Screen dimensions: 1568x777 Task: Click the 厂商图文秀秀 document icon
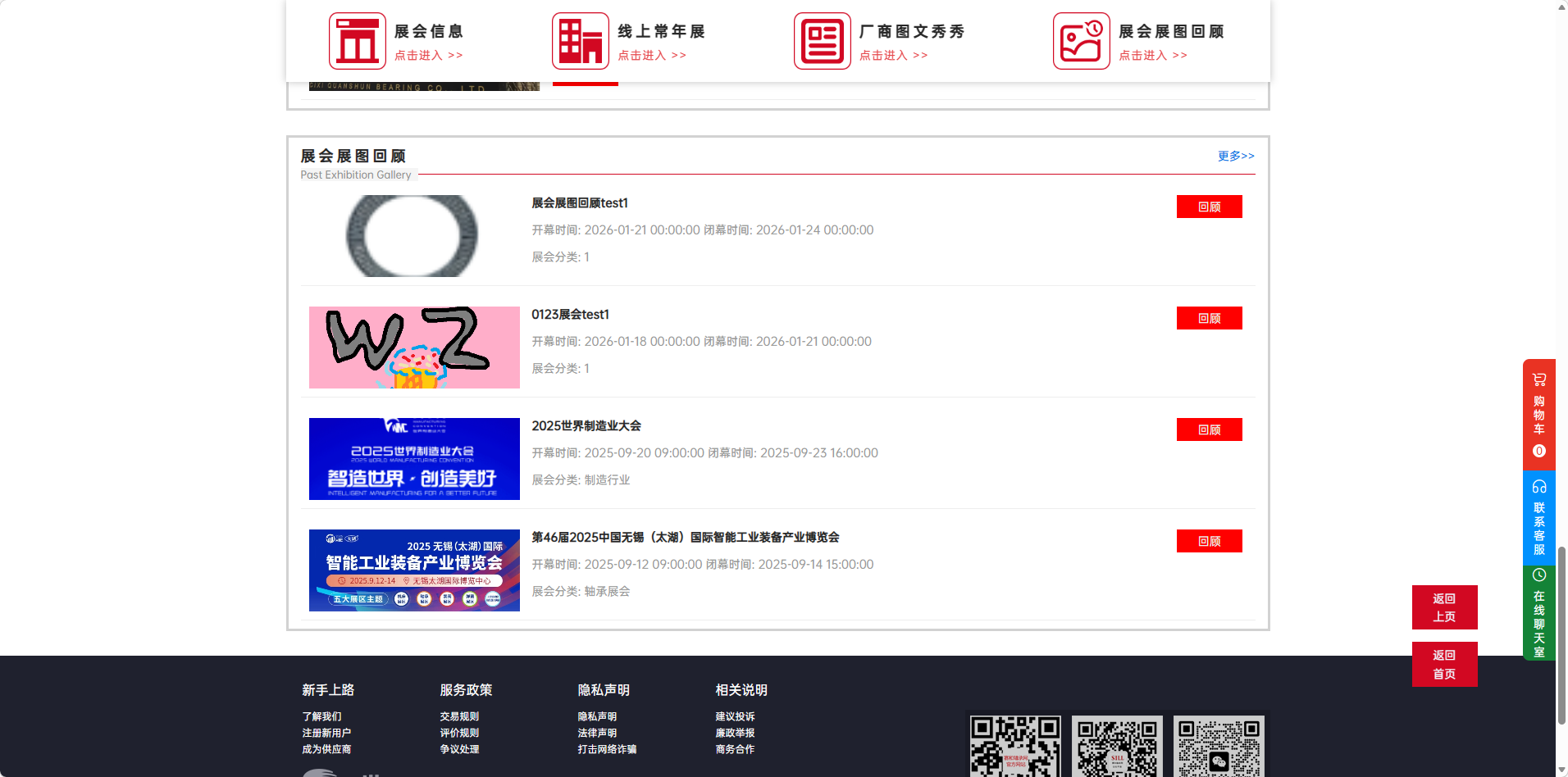pos(822,41)
